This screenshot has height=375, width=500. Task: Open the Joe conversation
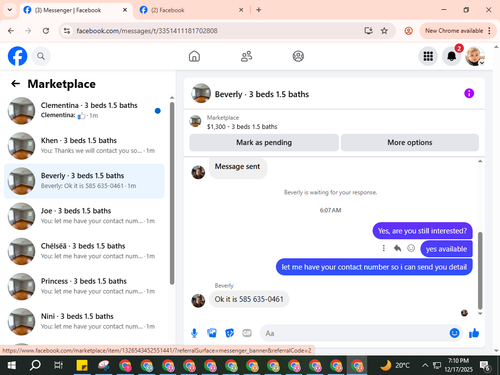click(84, 216)
